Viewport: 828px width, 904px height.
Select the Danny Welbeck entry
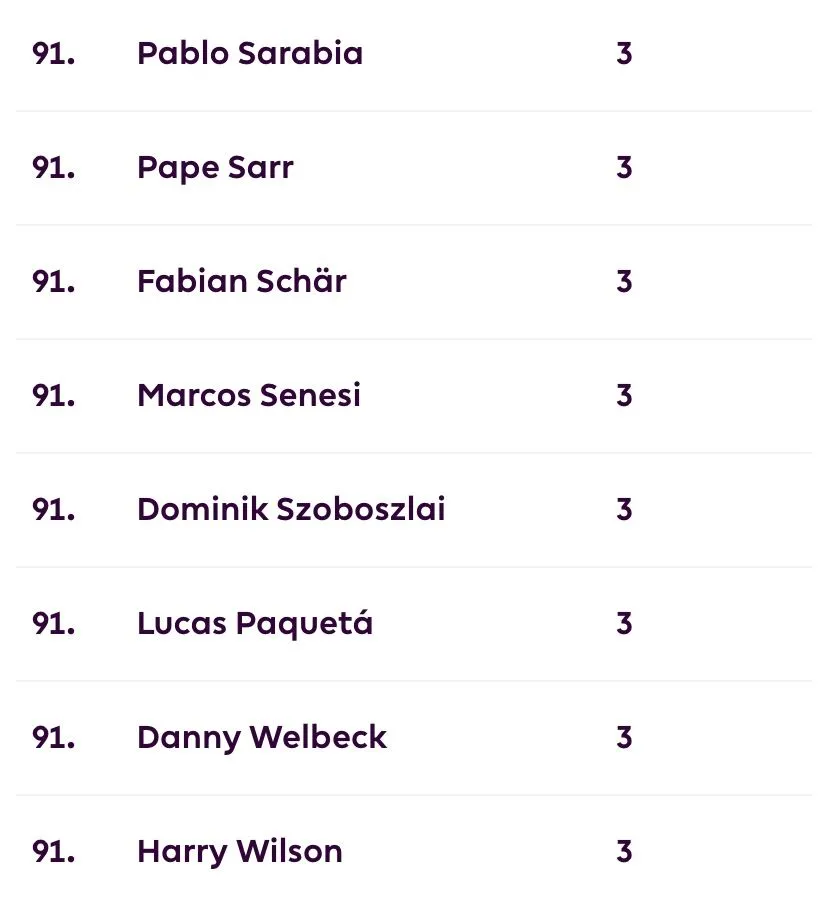coord(261,738)
